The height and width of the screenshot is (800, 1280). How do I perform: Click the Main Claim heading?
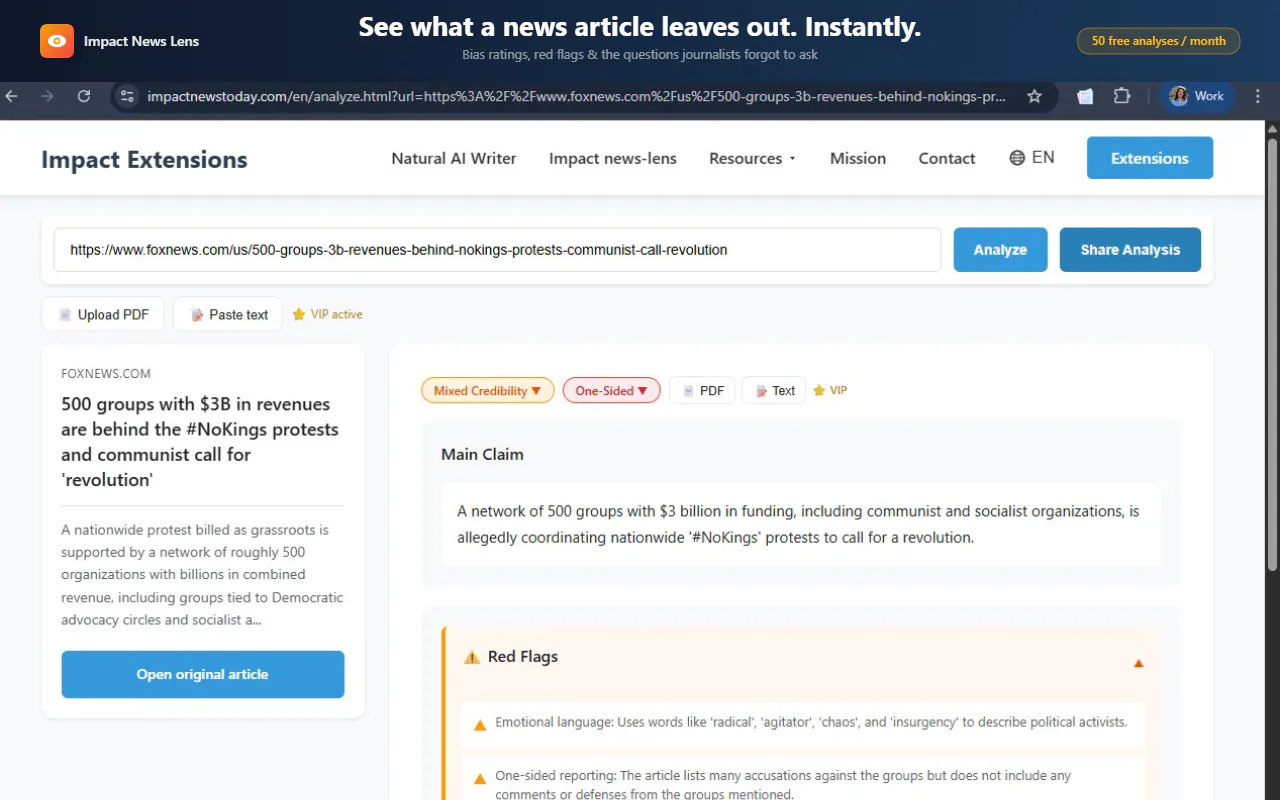click(482, 454)
